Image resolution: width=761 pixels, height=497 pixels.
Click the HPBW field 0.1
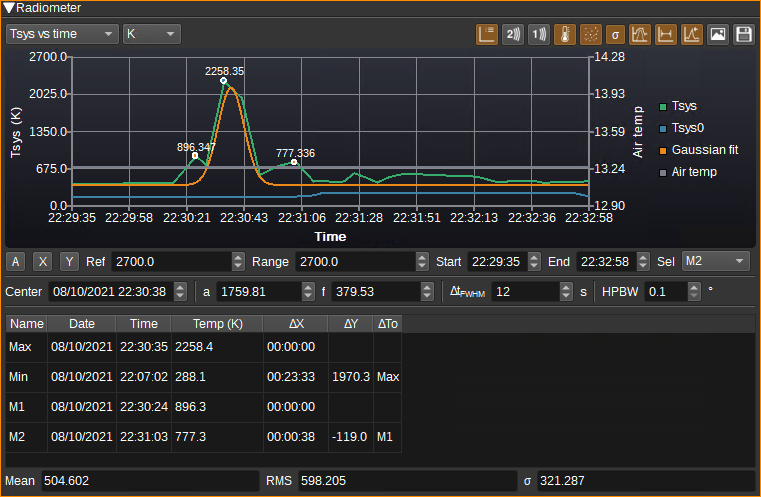point(666,292)
